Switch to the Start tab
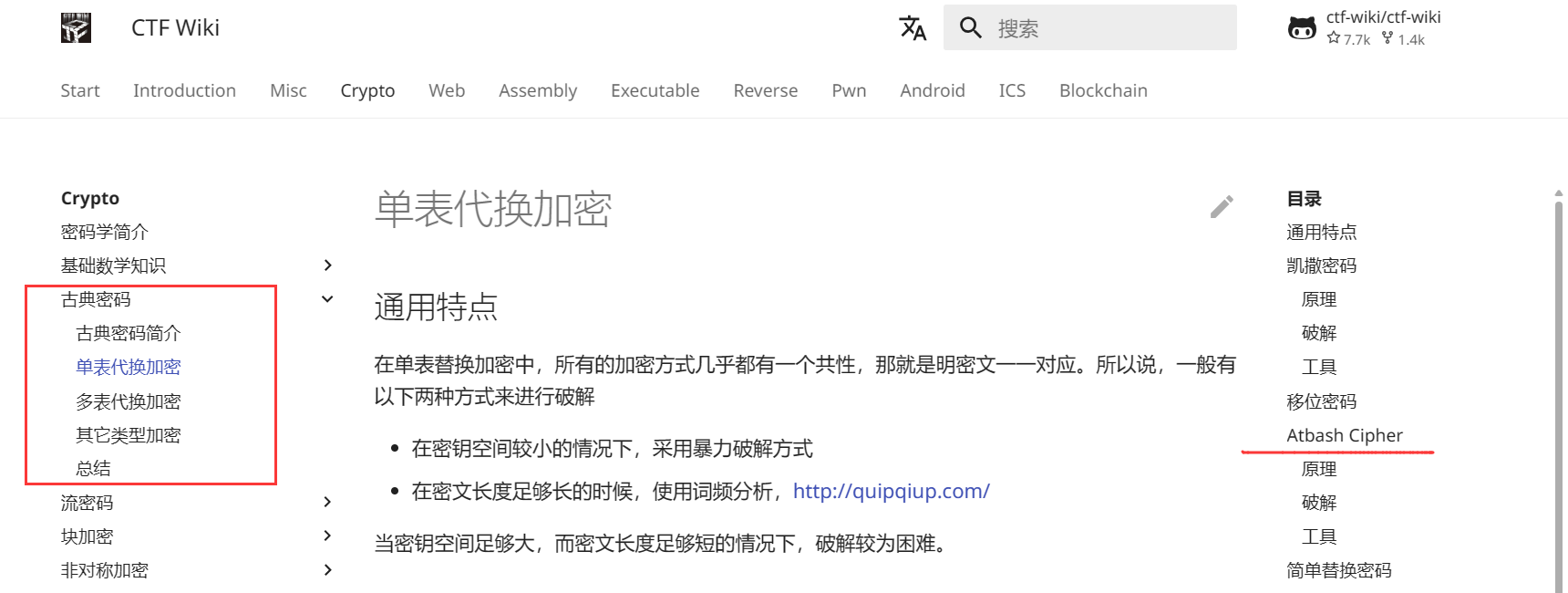 click(x=80, y=90)
